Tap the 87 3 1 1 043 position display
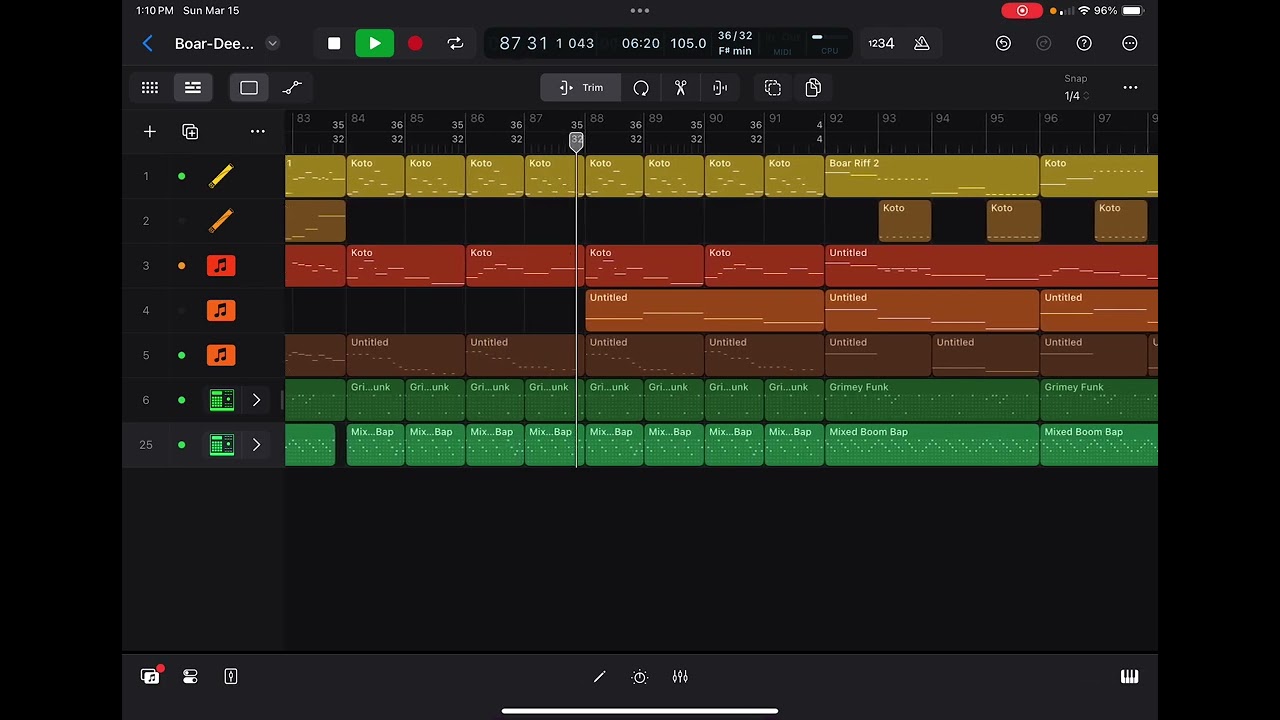Image resolution: width=1280 pixels, height=720 pixels. click(x=546, y=44)
